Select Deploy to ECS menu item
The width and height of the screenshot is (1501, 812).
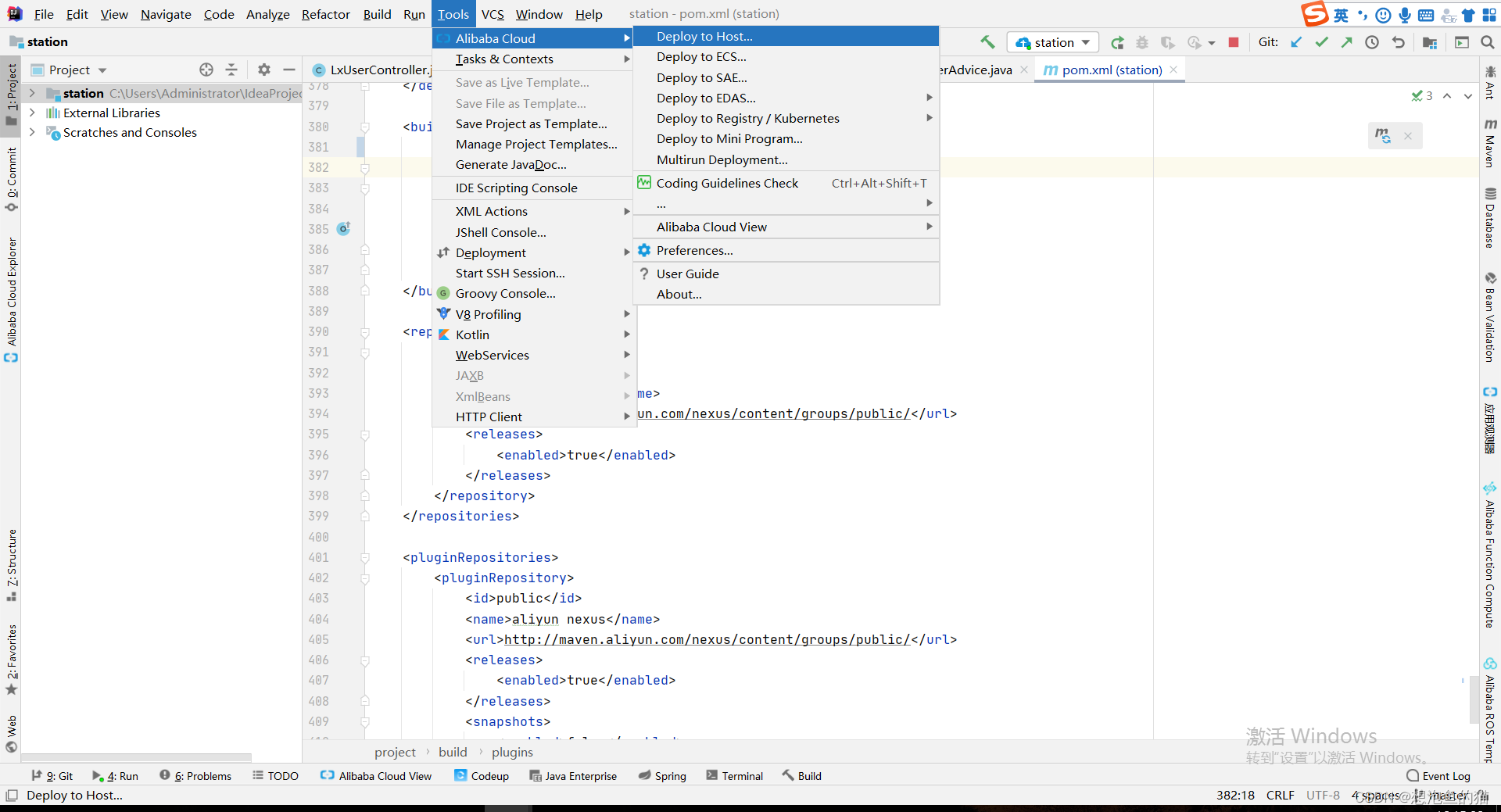click(786, 56)
